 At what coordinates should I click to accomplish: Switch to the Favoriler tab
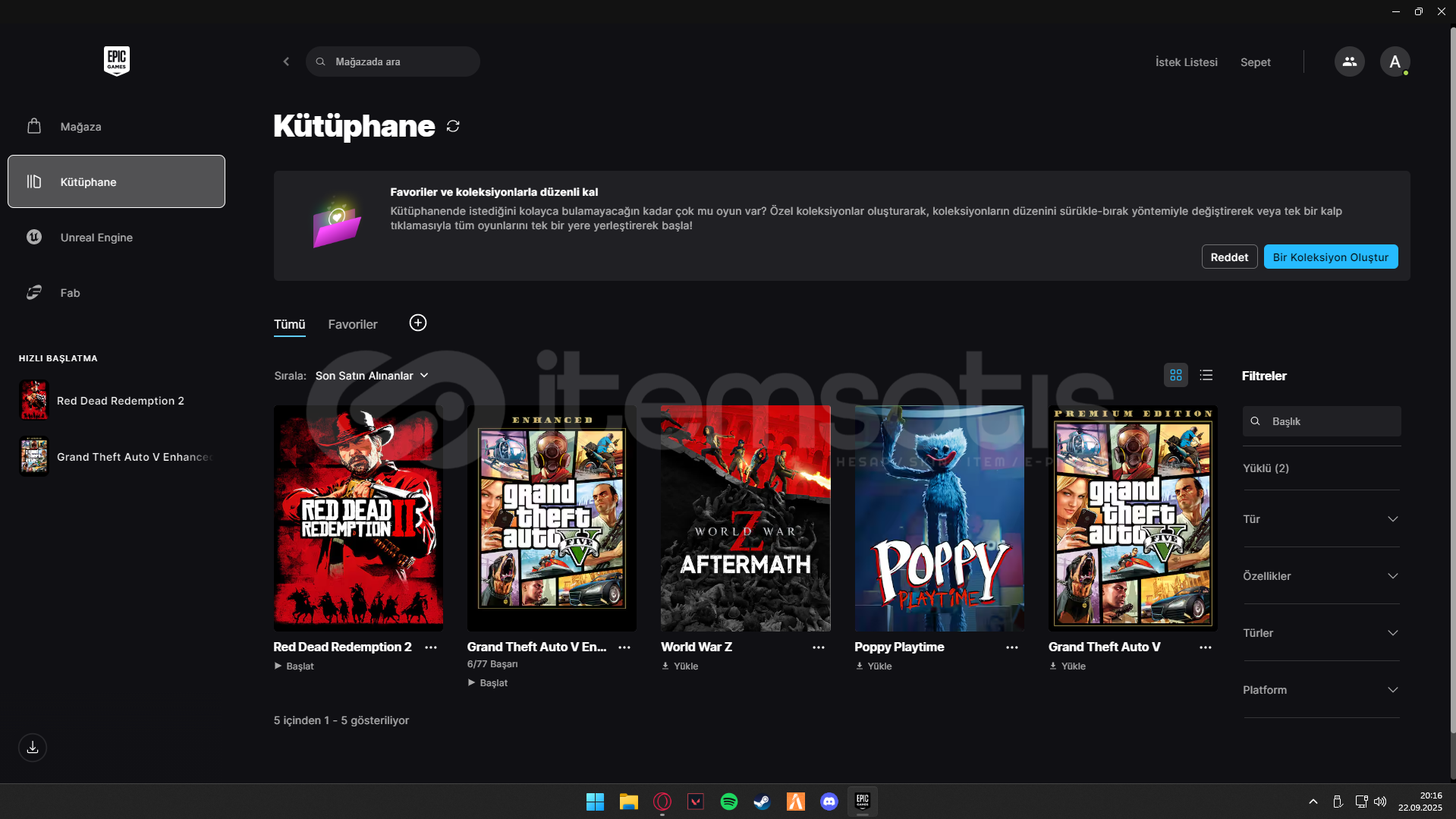352,325
